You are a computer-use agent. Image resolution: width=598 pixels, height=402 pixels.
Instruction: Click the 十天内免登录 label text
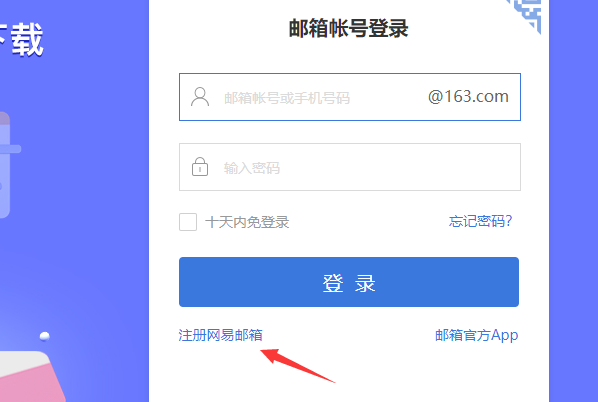(x=247, y=222)
